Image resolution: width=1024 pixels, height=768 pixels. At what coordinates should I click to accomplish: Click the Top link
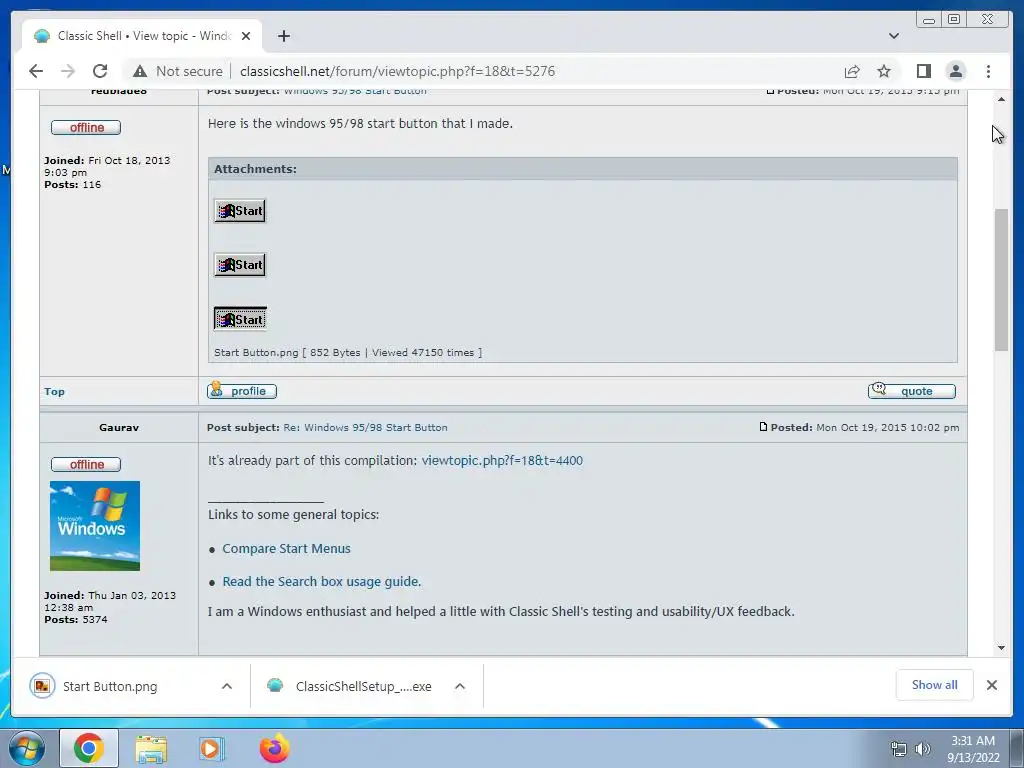tap(54, 391)
